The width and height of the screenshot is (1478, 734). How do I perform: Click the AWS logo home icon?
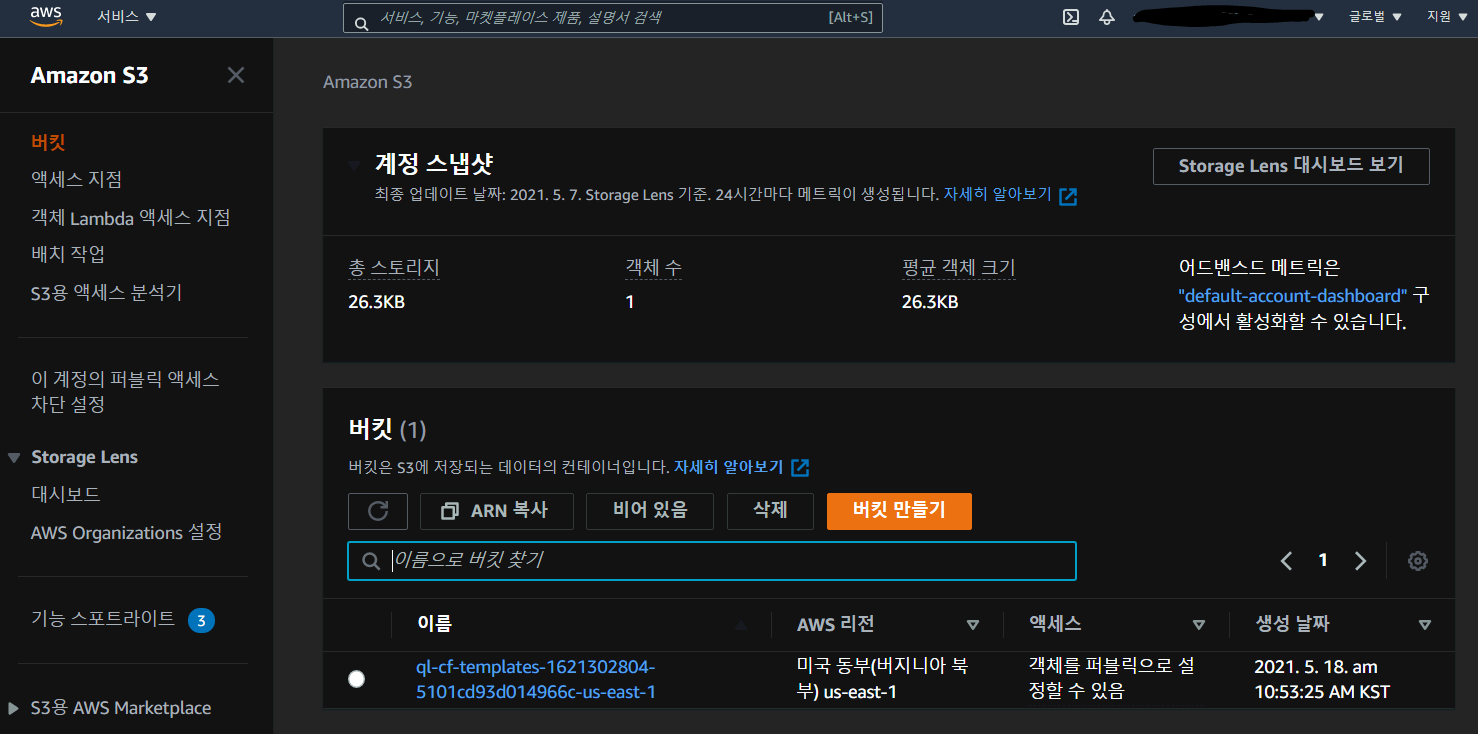(47, 16)
